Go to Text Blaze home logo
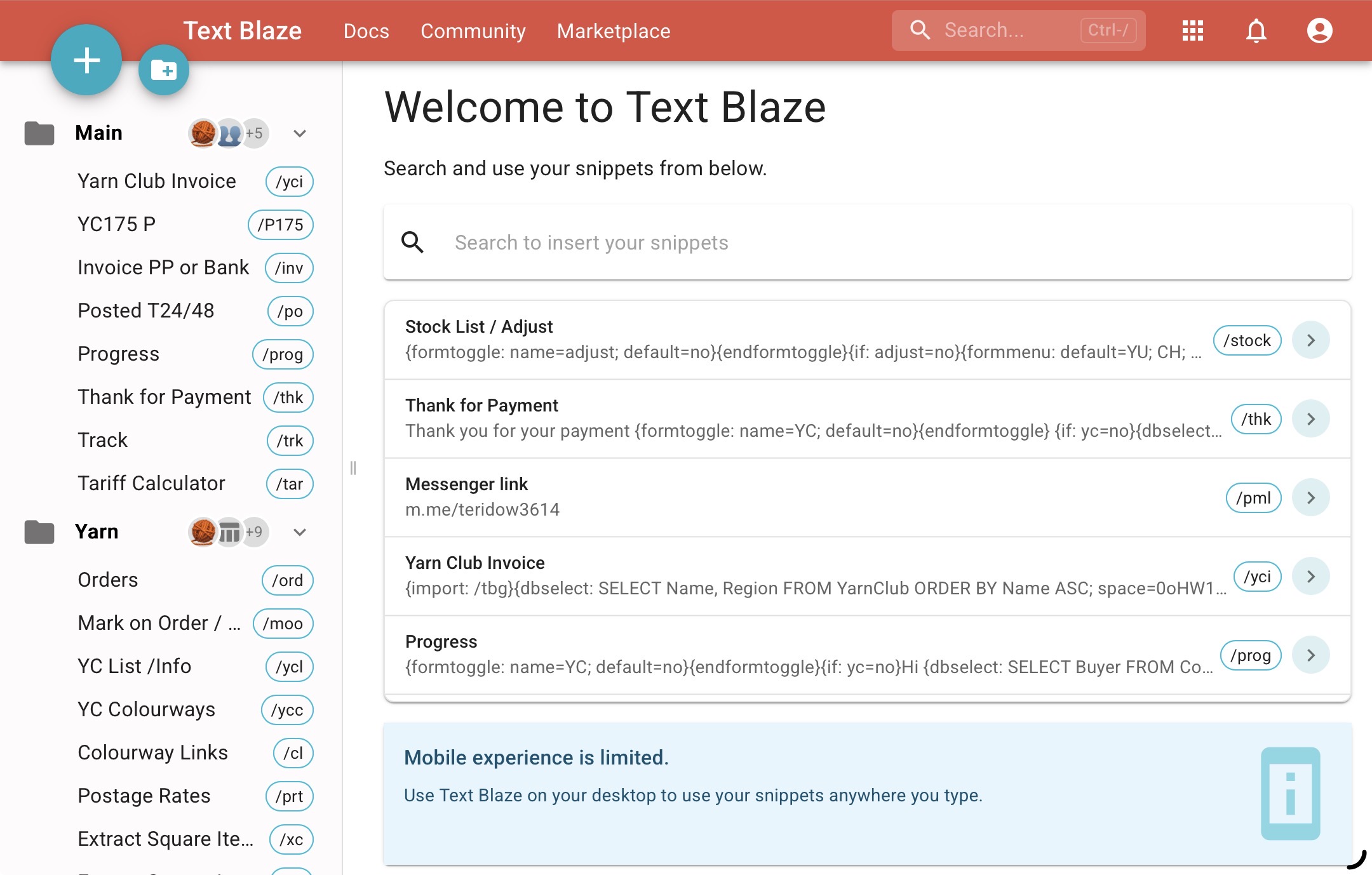 click(x=243, y=30)
